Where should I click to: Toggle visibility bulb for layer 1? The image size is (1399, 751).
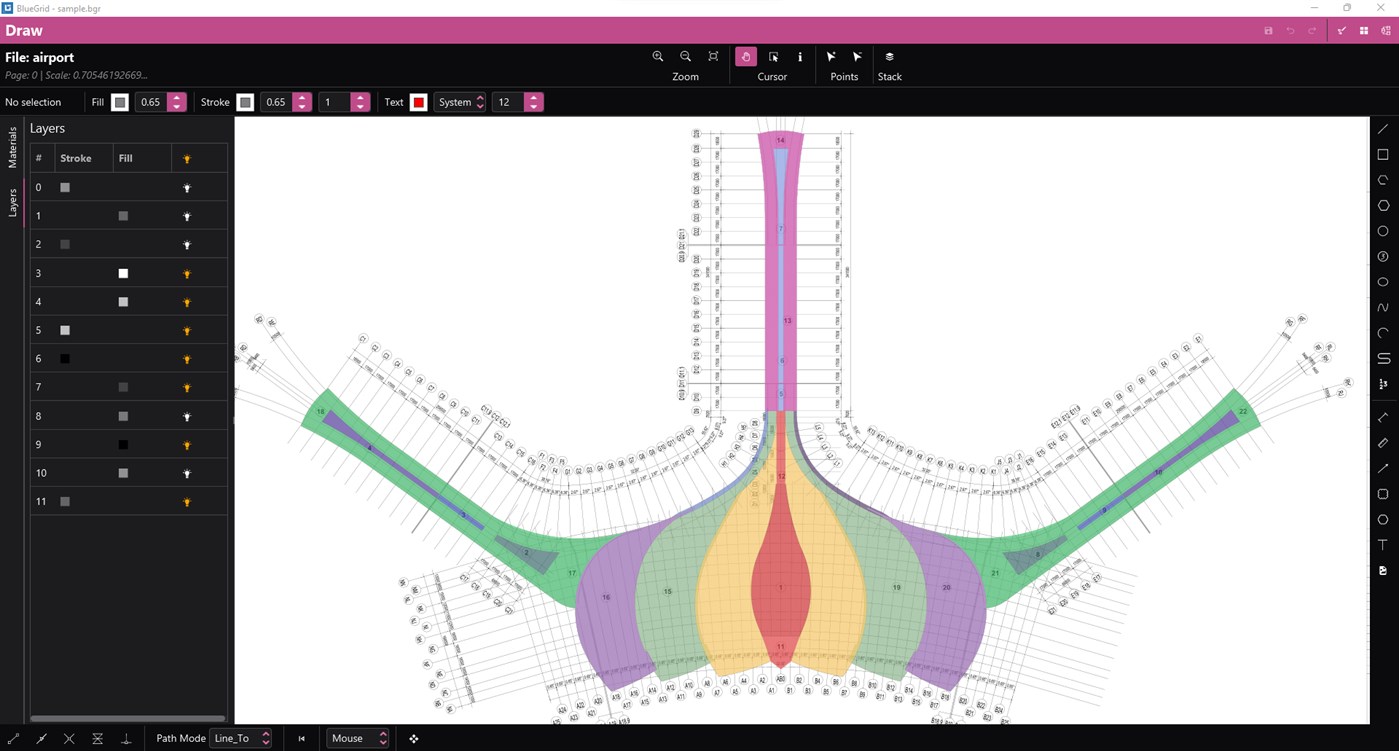(186, 216)
